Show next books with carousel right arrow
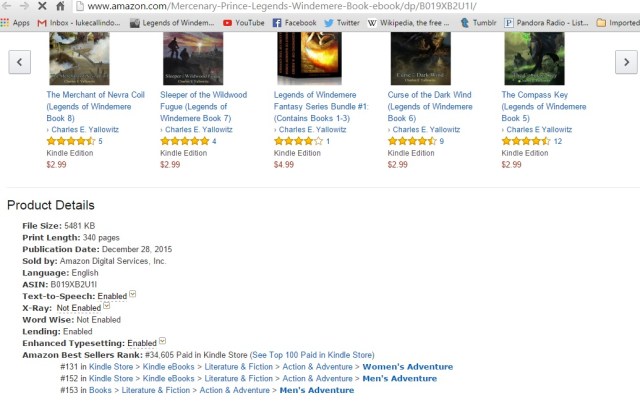 626,62
